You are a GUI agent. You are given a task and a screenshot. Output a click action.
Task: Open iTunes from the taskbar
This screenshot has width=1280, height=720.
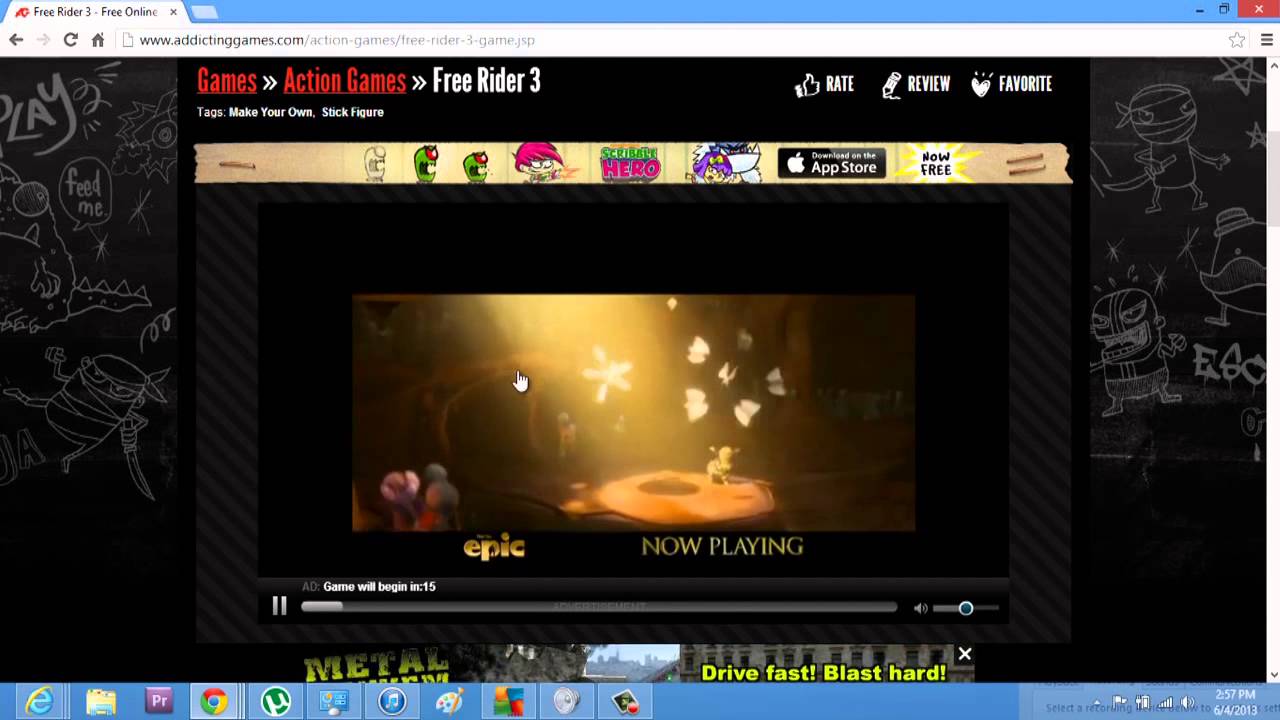tap(392, 702)
